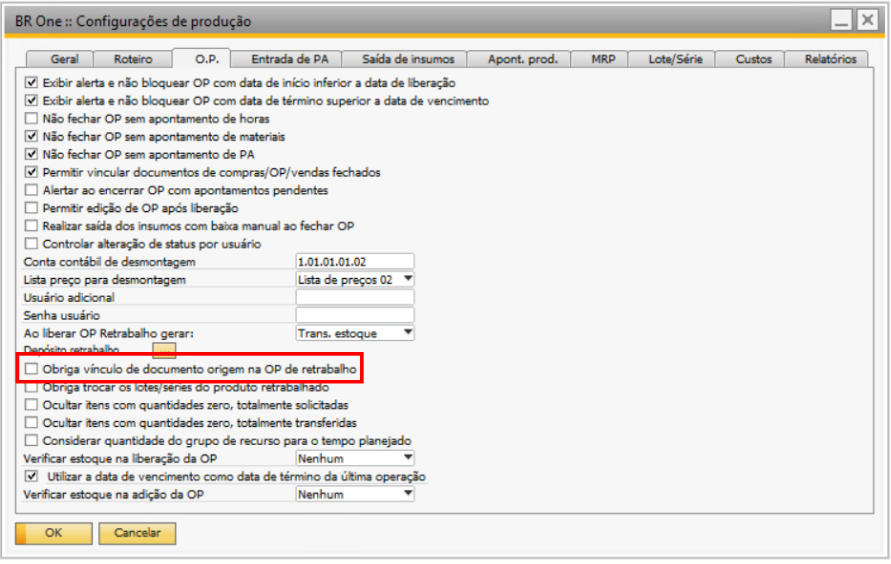
Task: Open 'Verificar estoque na liberação da OP' dropdown
Action: pos(407,459)
